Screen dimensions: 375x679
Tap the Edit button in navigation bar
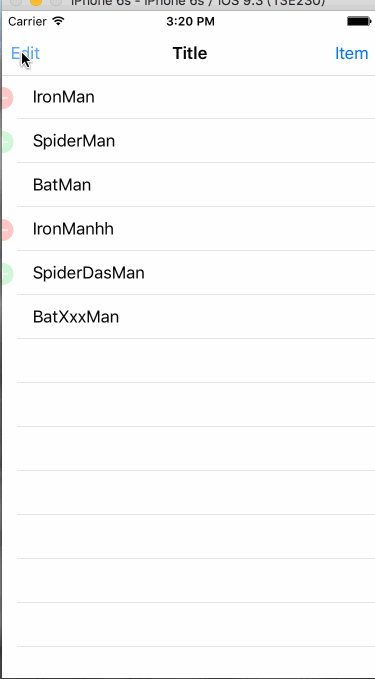25,54
